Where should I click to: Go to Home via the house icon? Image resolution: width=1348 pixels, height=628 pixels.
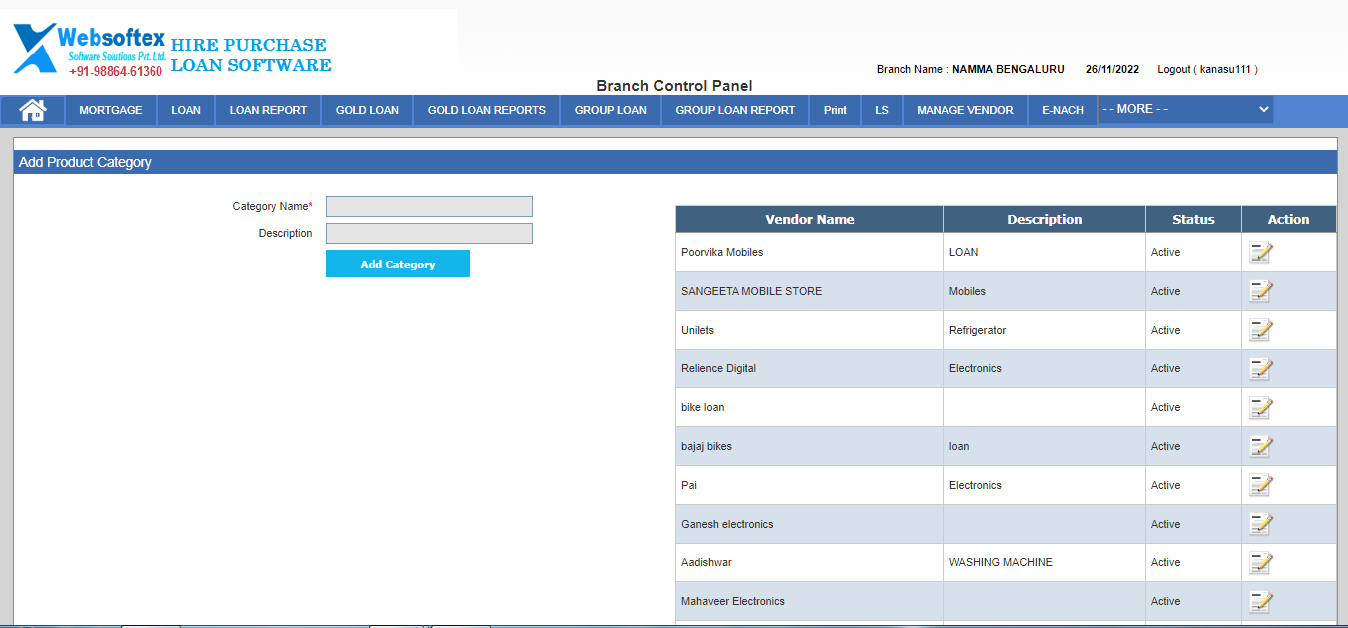pos(33,110)
